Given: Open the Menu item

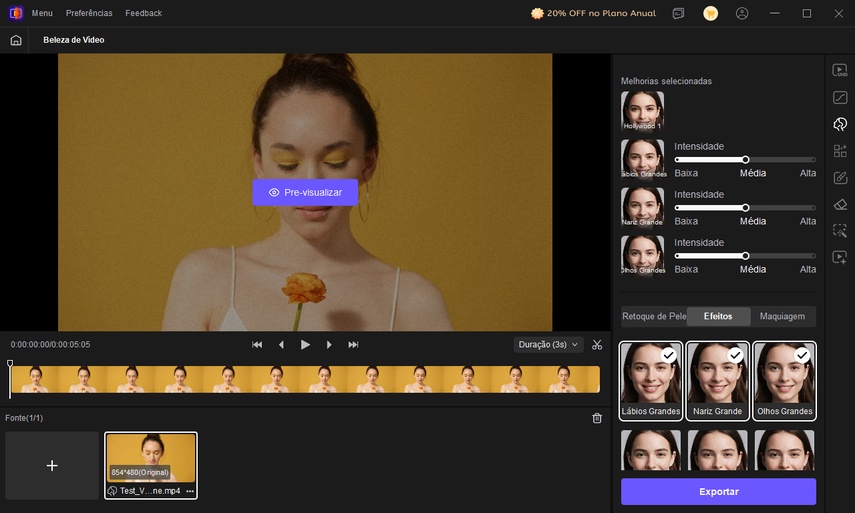Looking at the screenshot, I should click(x=42, y=13).
